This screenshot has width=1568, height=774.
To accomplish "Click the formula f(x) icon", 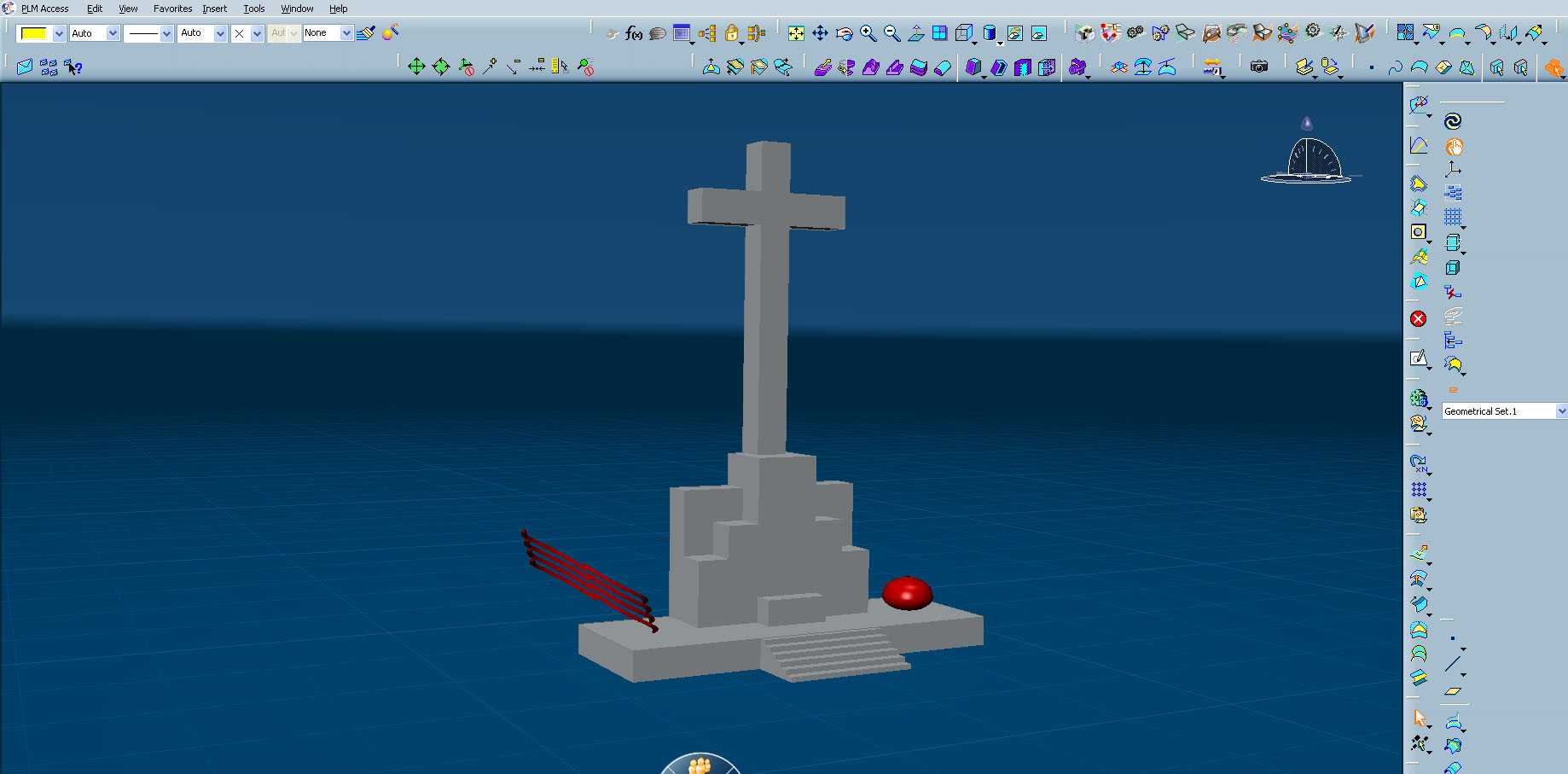I will [x=633, y=33].
